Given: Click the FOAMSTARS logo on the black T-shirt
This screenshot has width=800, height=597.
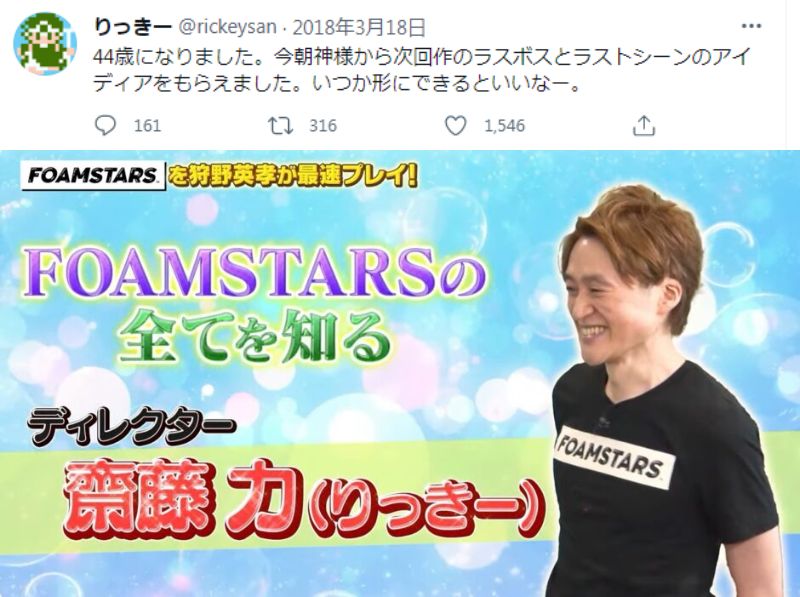Looking at the screenshot, I should 614,456.
